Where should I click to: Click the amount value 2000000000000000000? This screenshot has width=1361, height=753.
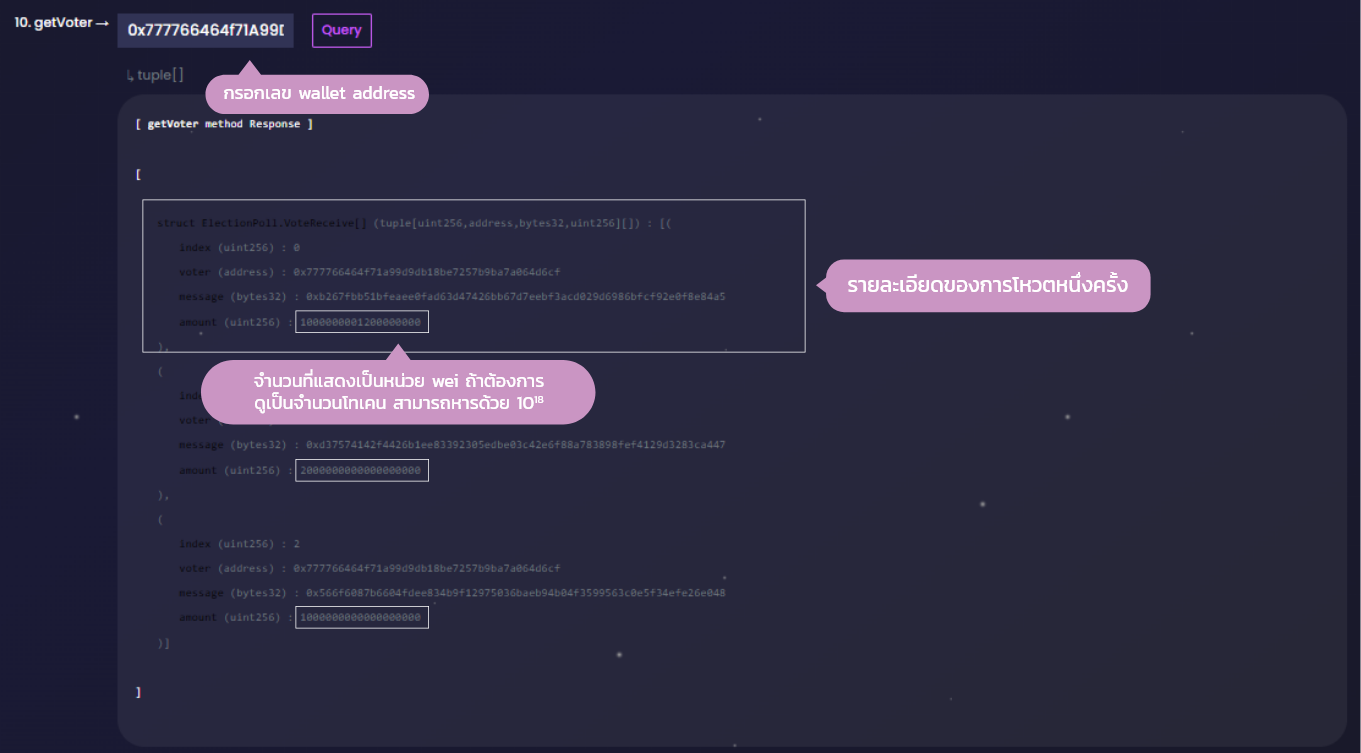click(x=361, y=470)
